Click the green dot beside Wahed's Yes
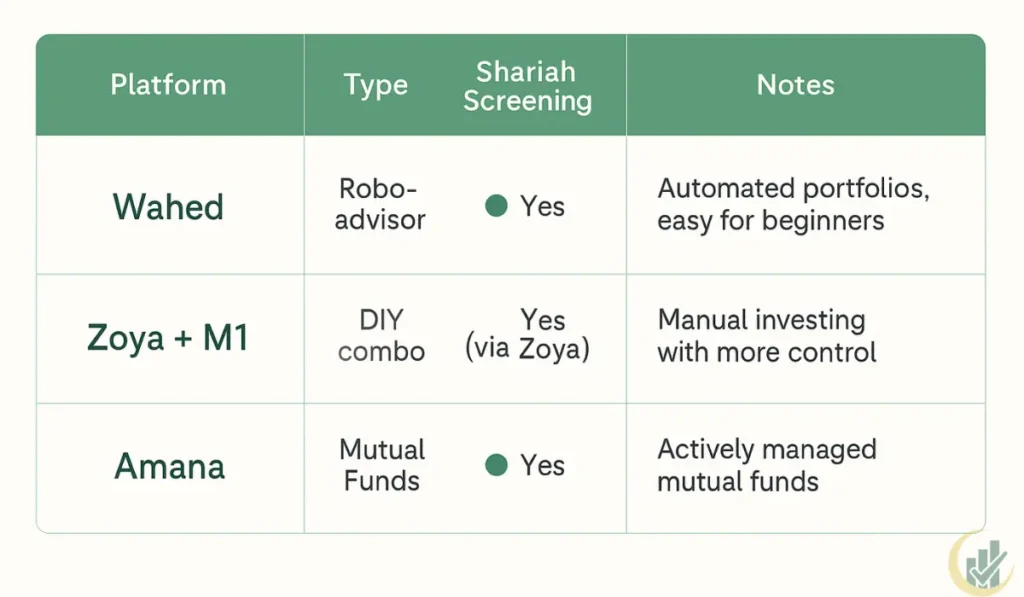The image size is (1024, 597). click(496, 206)
